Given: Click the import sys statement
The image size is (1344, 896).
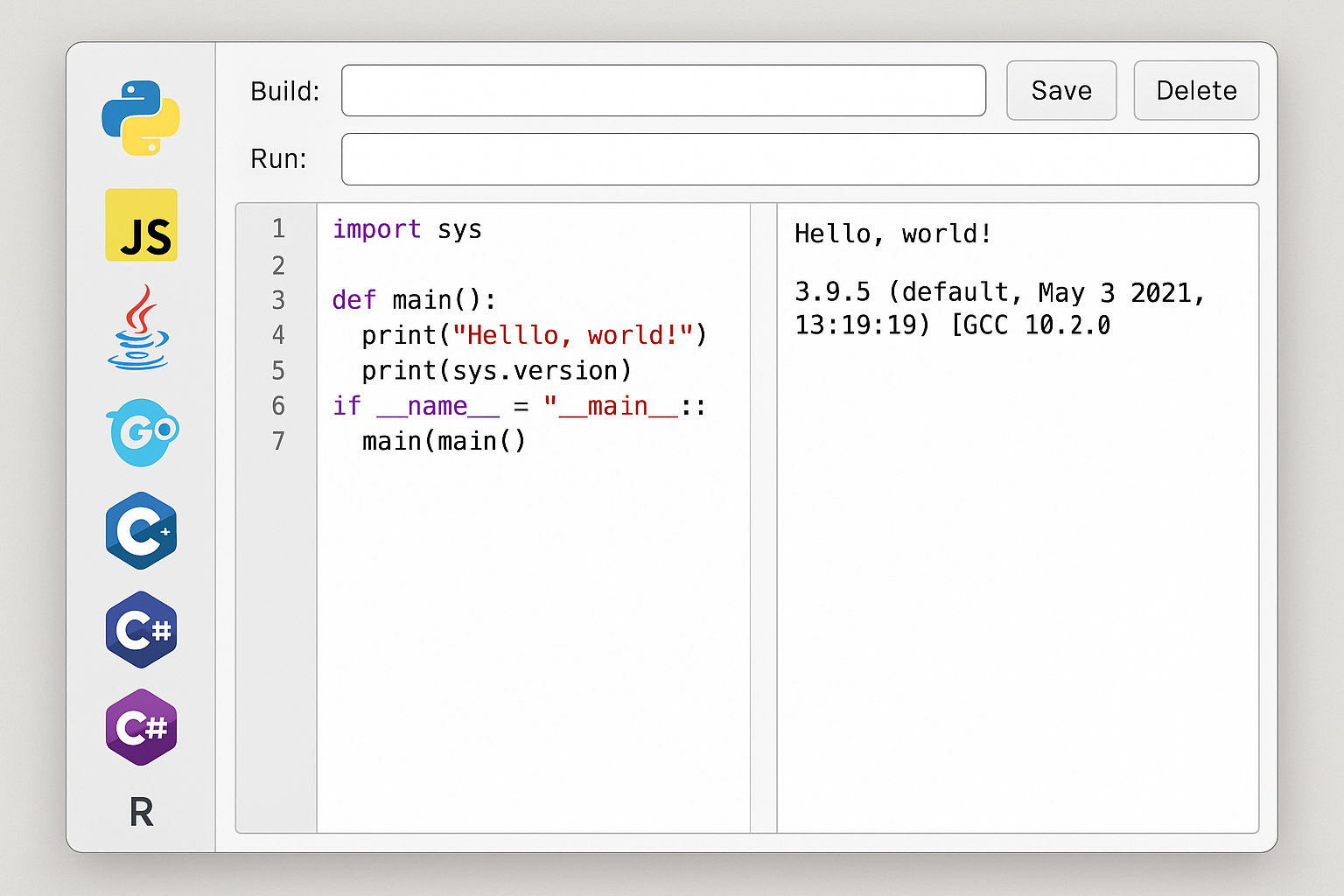Looking at the screenshot, I should pyautogui.click(x=406, y=229).
